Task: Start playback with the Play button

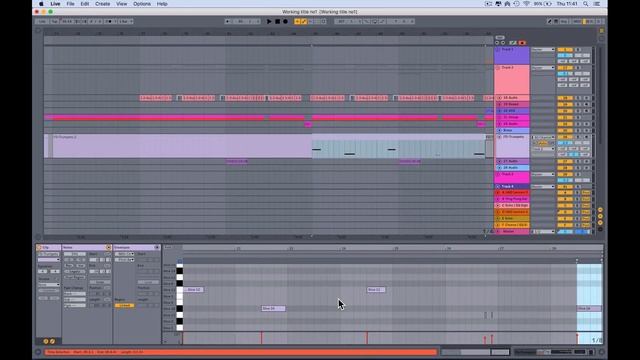Action: coord(269,21)
